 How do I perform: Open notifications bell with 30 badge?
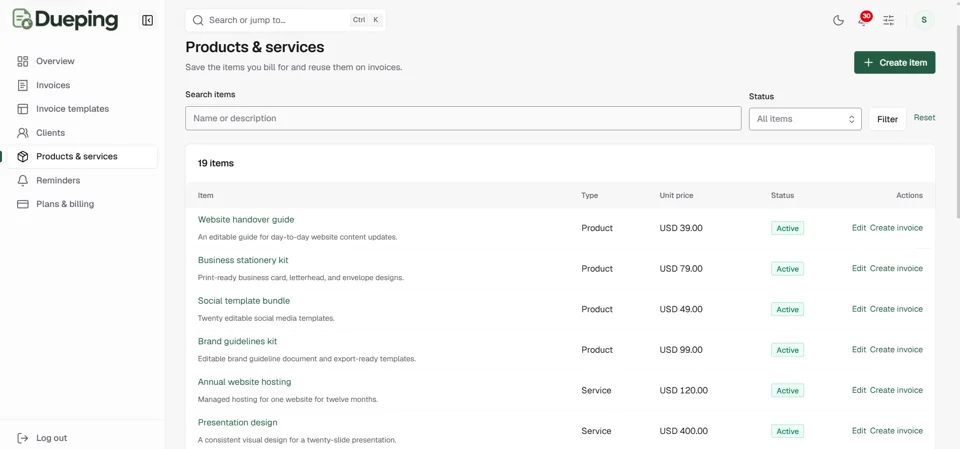click(864, 19)
